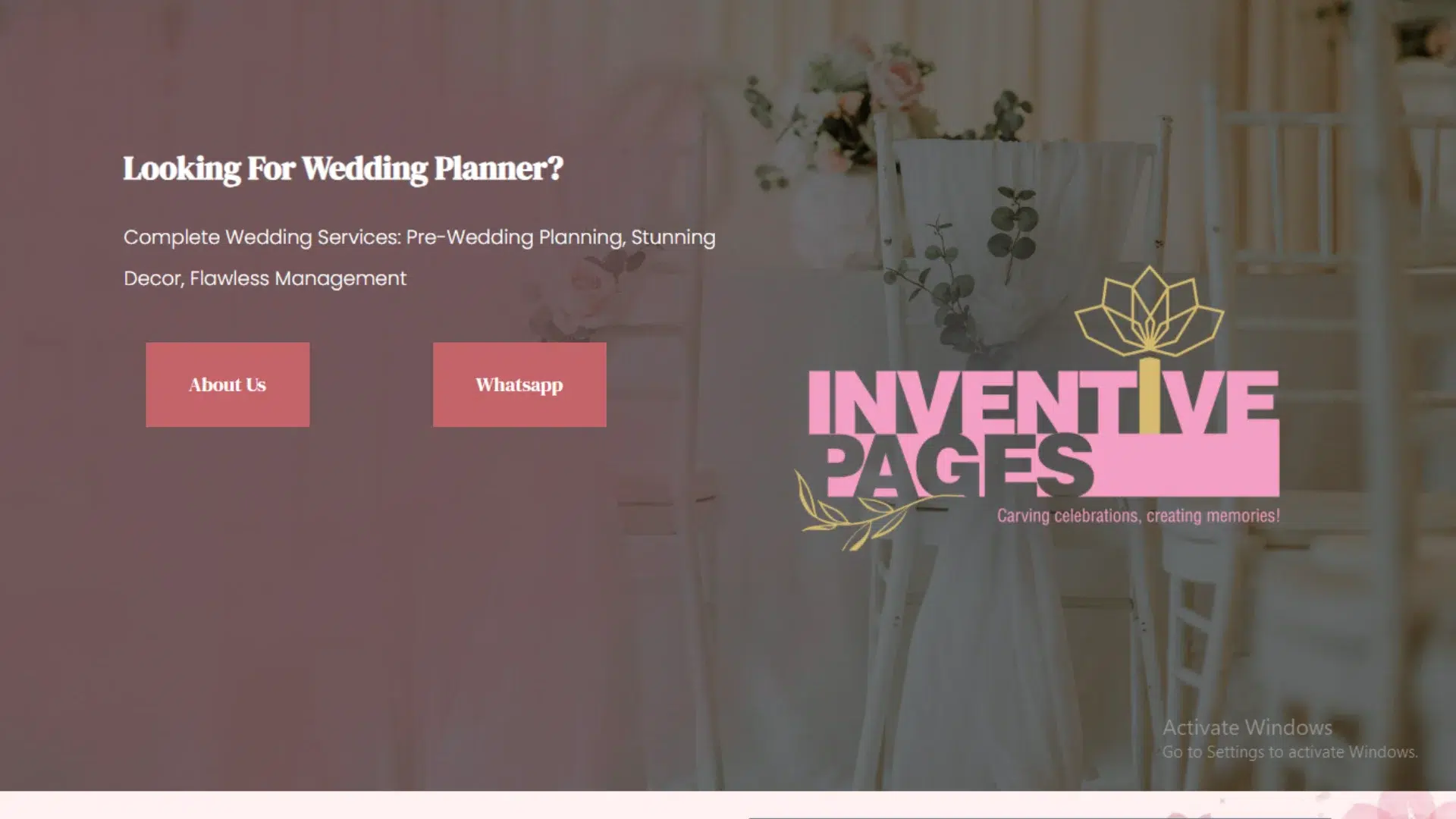Click the pink rectangle block beside PAGES

pyautogui.click(x=1187, y=466)
